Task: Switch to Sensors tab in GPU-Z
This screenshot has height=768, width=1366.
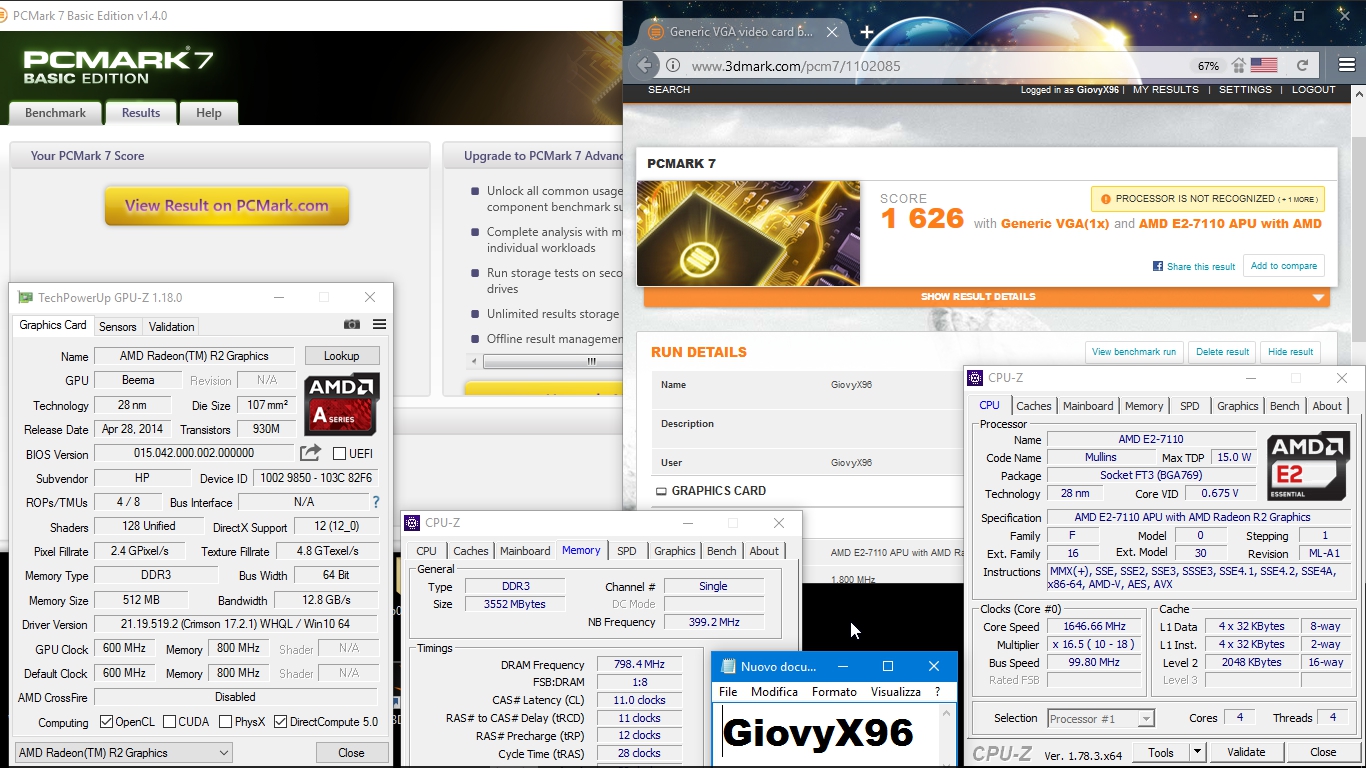Action: [x=117, y=327]
